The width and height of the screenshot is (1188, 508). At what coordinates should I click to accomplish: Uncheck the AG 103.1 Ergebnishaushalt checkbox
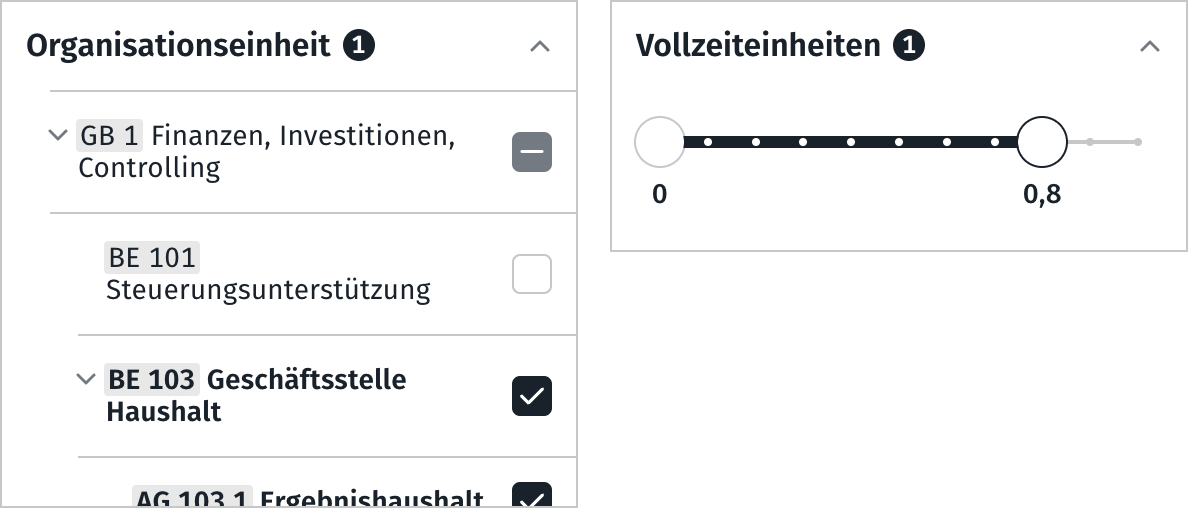click(x=532, y=496)
